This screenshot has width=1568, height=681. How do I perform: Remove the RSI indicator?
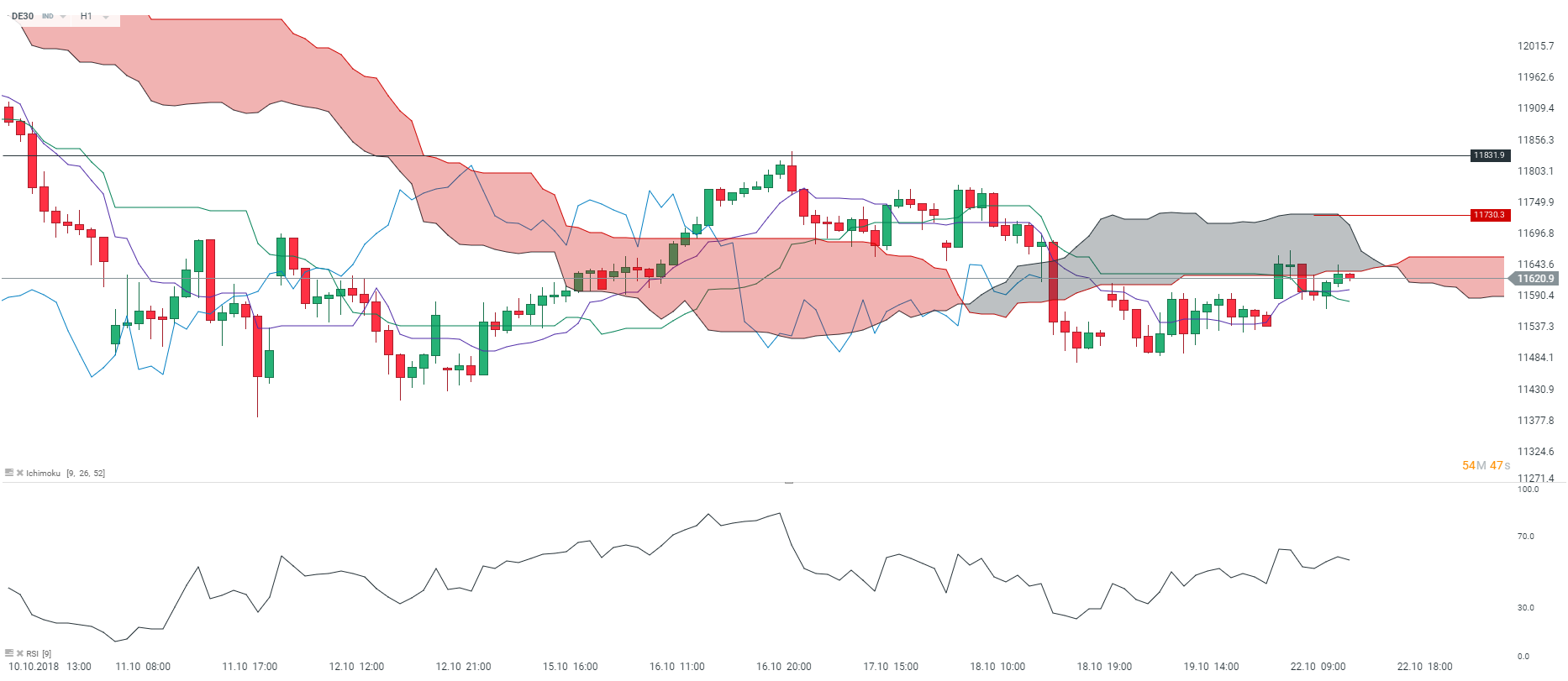tap(19, 652)
